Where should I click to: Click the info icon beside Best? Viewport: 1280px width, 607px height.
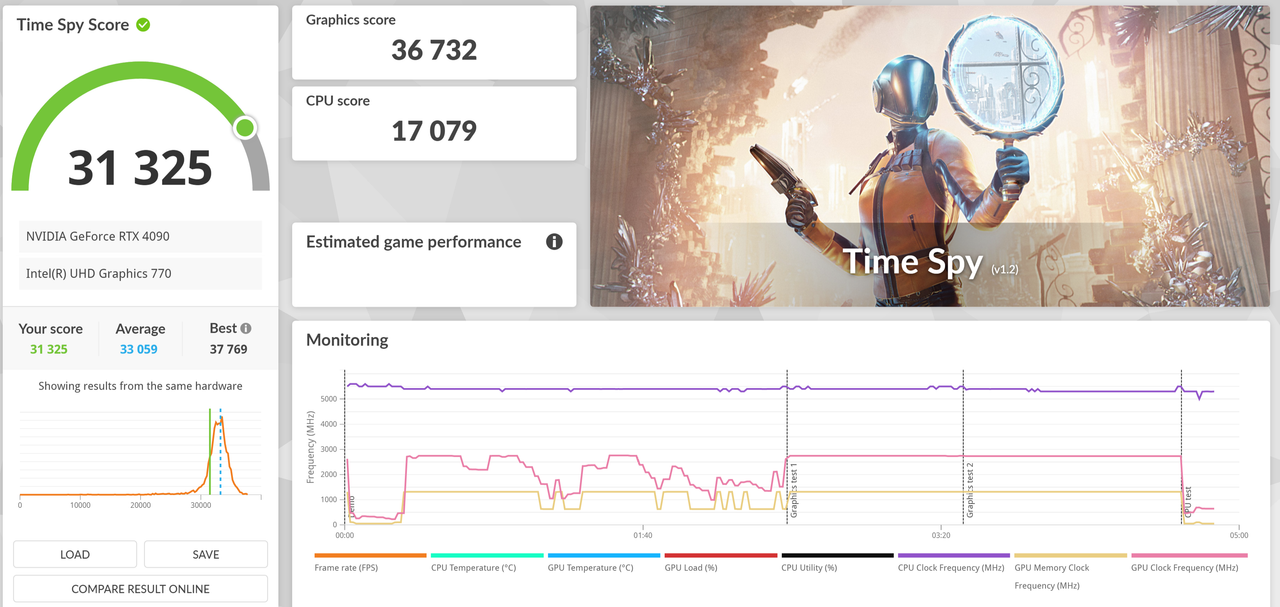(246, 328)
